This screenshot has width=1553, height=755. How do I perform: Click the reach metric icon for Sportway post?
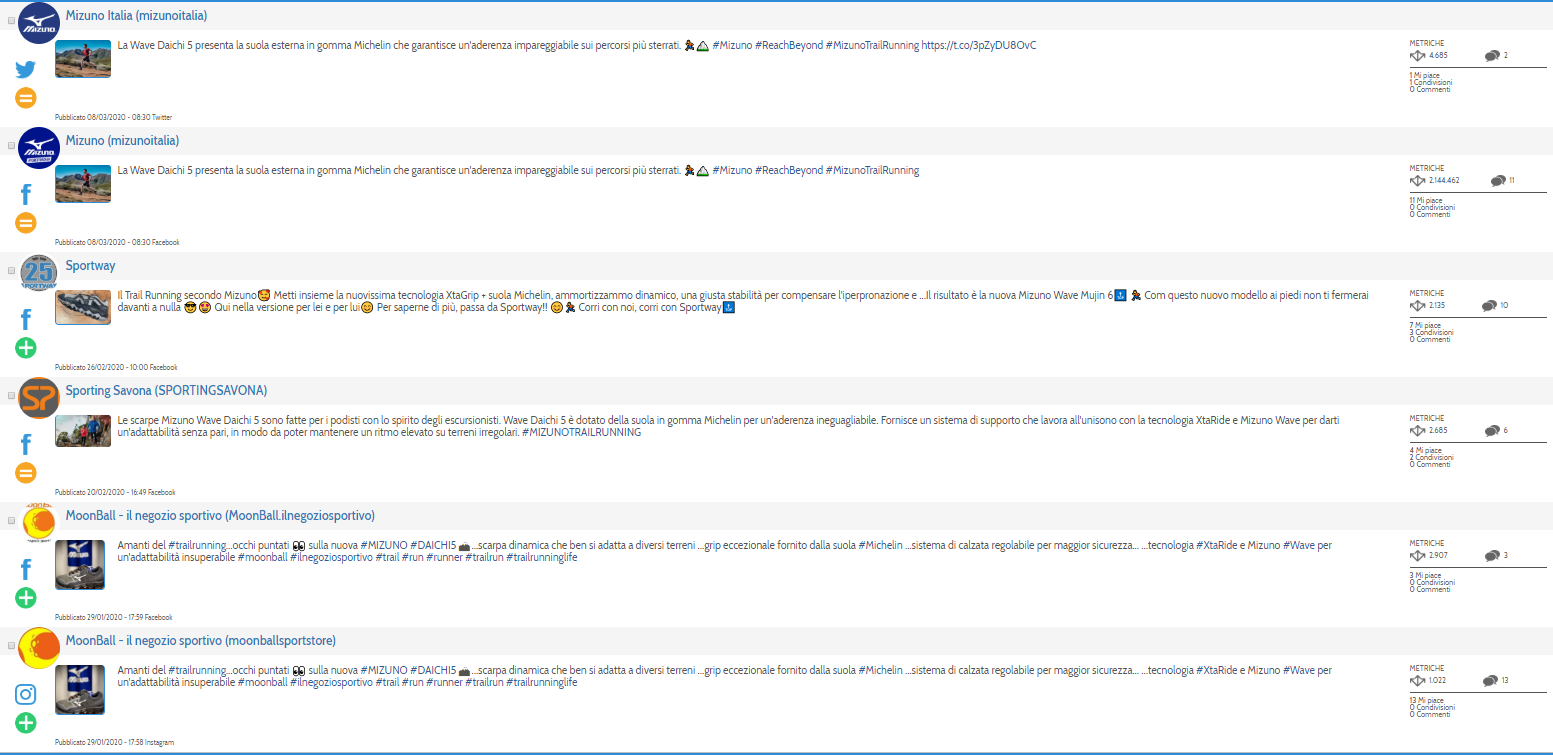point(1417,306)
